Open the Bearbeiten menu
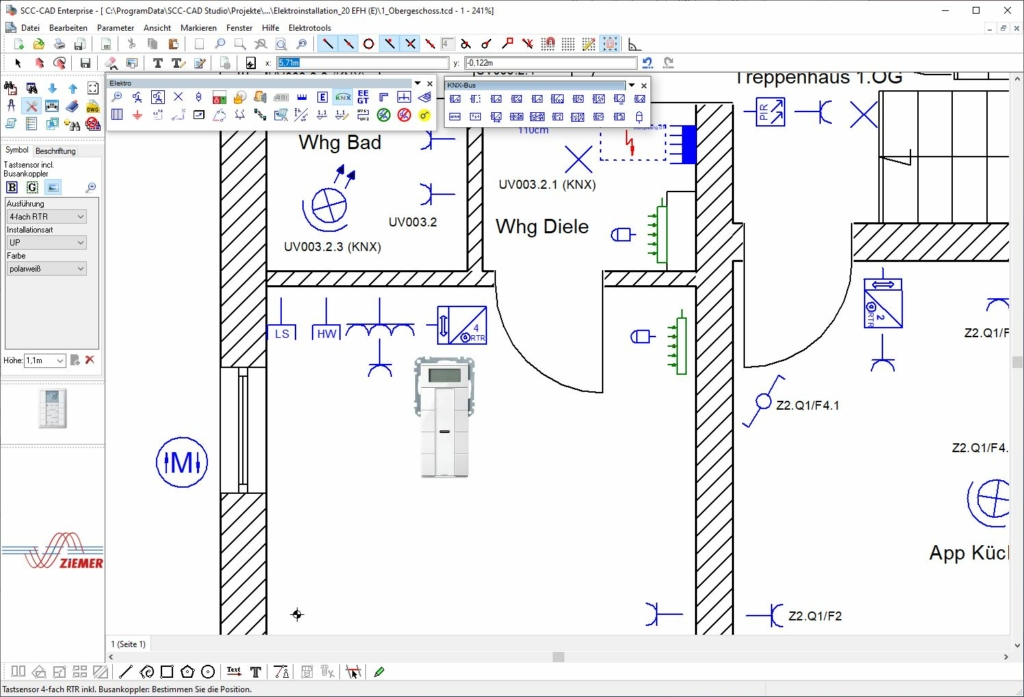This screenshot has height=697, width=1024. tap(68, 28)
